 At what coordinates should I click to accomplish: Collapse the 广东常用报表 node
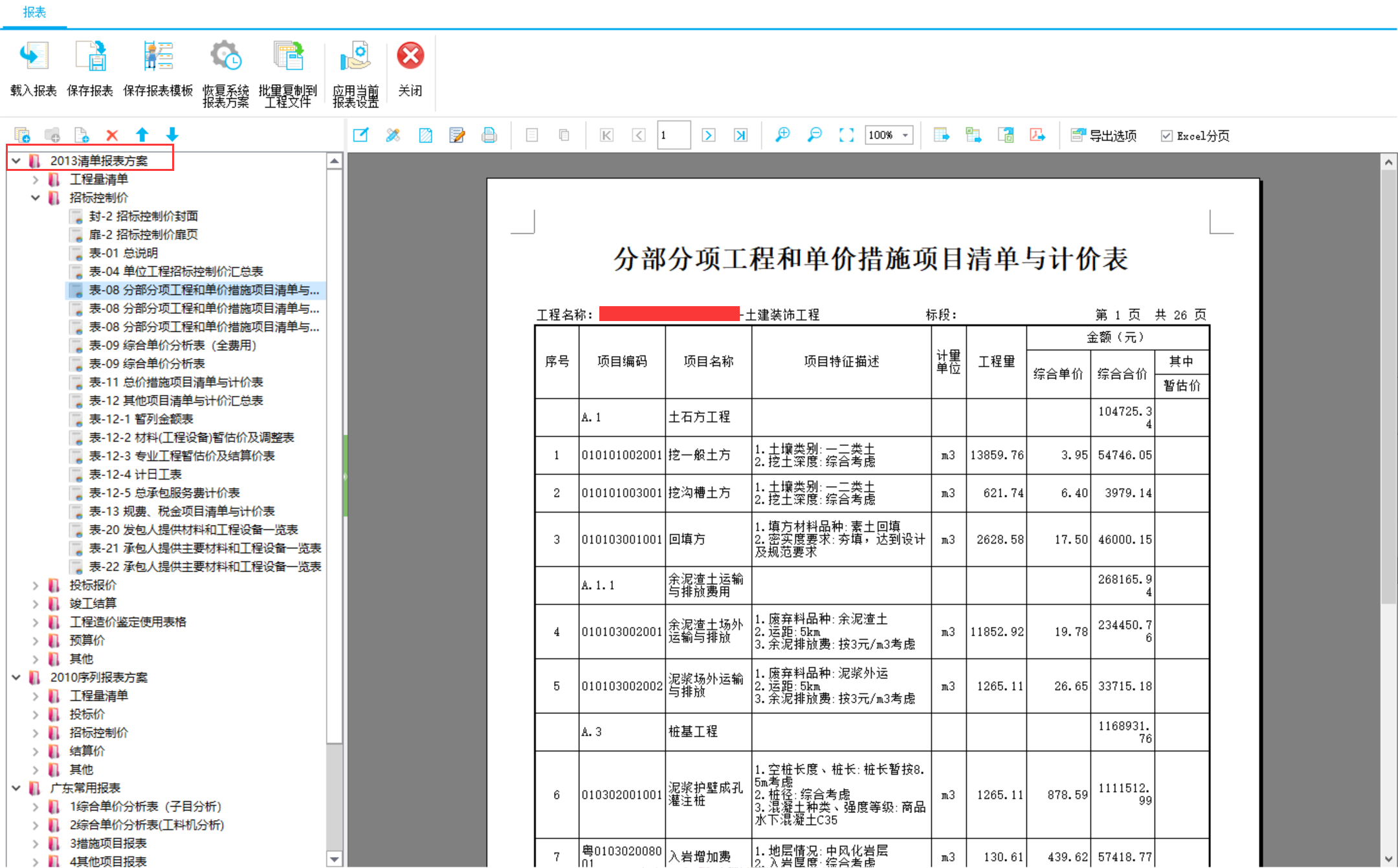(x=17, y=788)
